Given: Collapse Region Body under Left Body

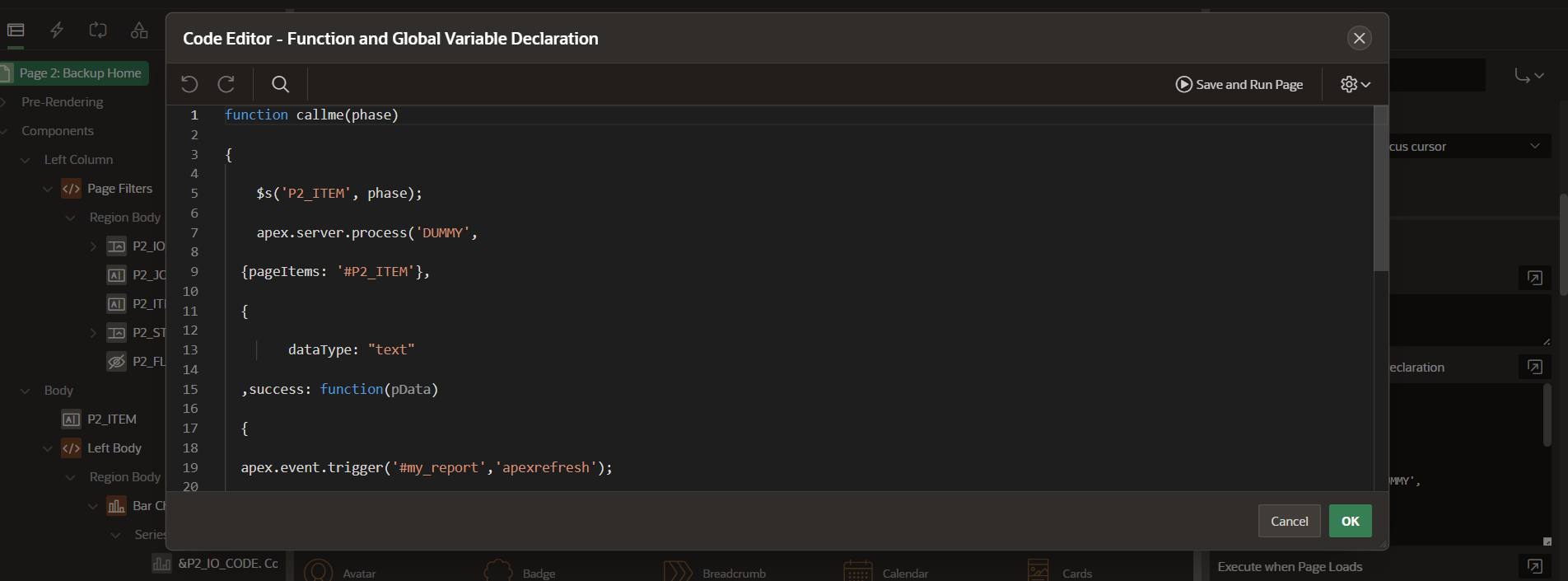Looking at the screenshot, I should tap(71, 477).
